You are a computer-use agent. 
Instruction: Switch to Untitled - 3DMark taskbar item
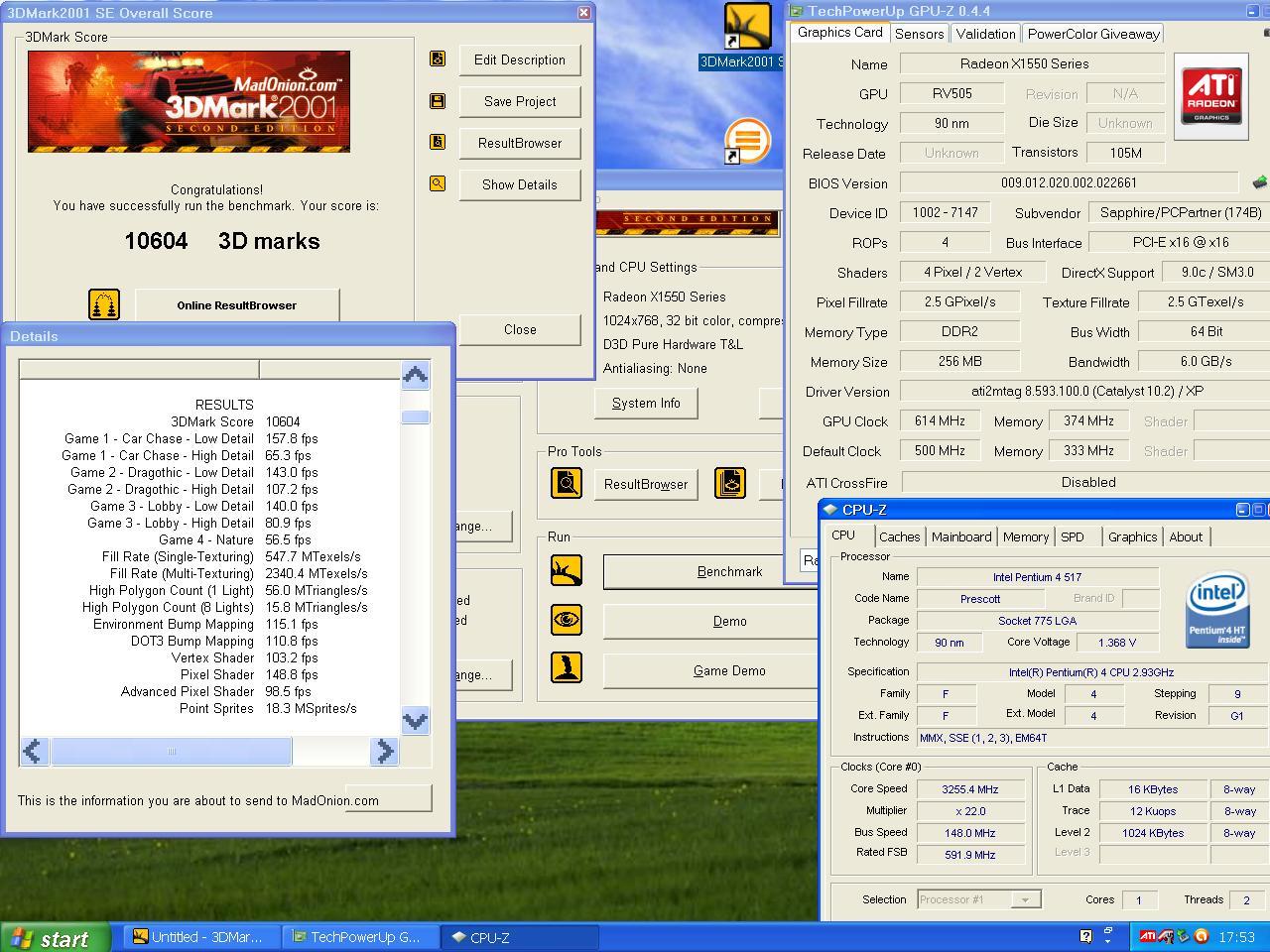tap(203, 937)
